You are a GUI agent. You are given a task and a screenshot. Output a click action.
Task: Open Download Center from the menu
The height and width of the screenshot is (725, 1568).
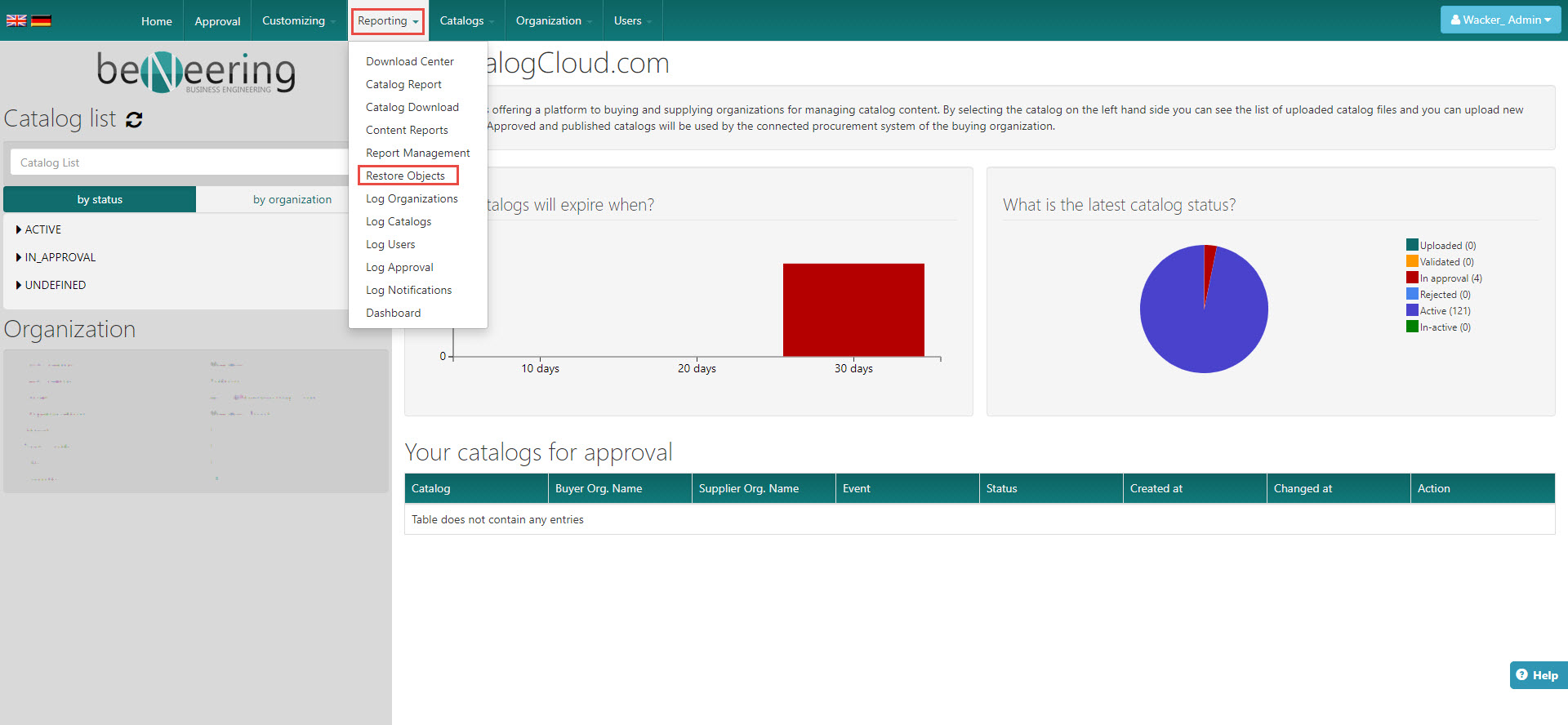click(x=409, y=61)
